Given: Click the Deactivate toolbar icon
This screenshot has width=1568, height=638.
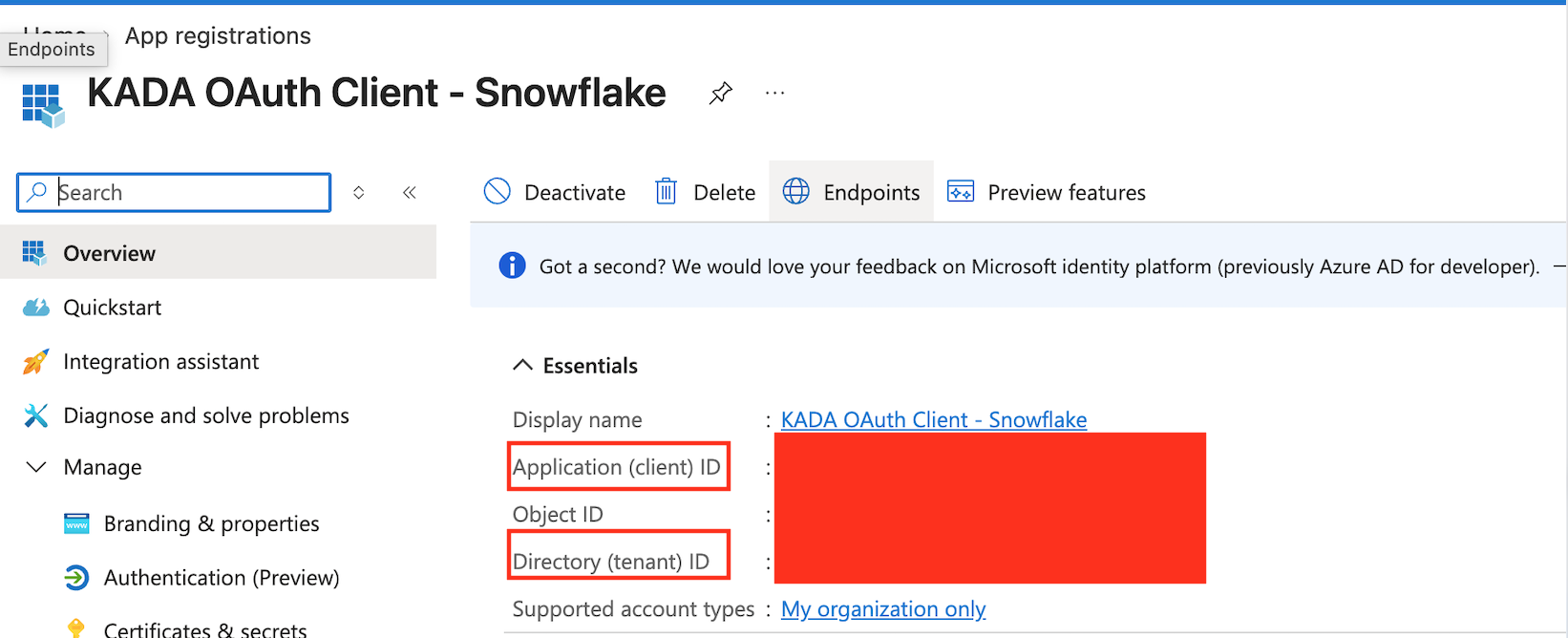Looking at the screenshot, I should pos(498,192).
